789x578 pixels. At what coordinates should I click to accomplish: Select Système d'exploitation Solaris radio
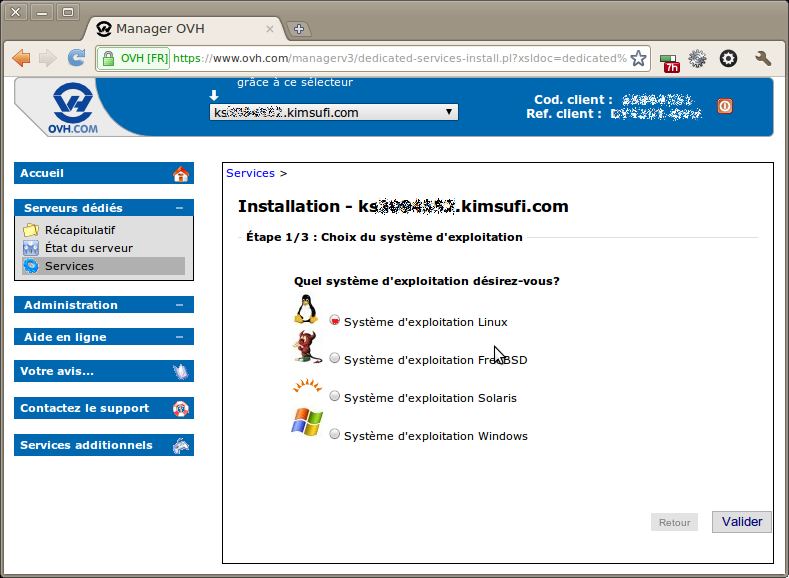335,396
